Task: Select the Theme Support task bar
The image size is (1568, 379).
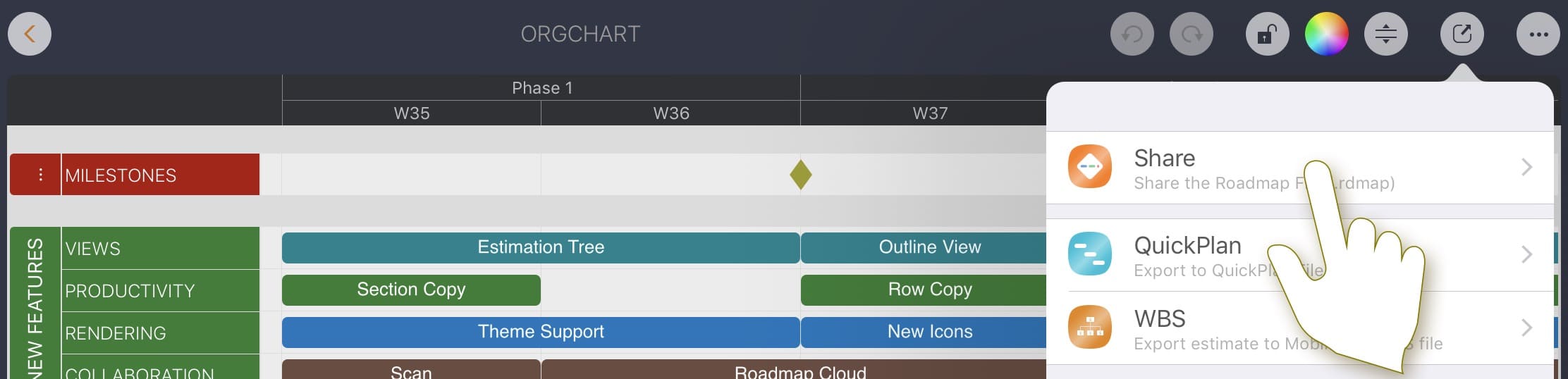Action: [540, 333]
